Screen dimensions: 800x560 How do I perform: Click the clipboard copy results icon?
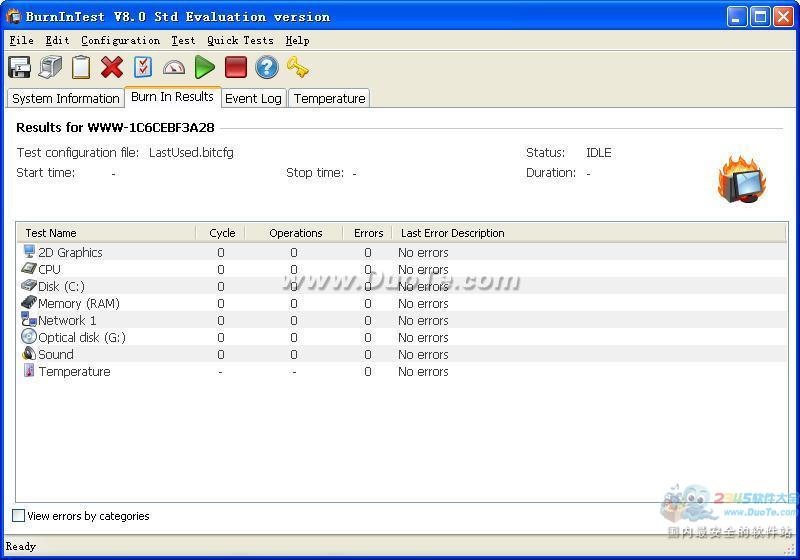click(x=81, y=67)
